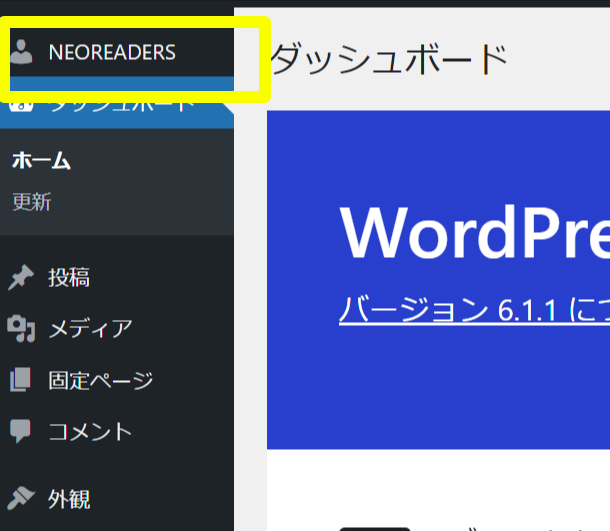Open the 固定ページ menu
This screenshot has width=610, height=531.
(x=101, y=380)
